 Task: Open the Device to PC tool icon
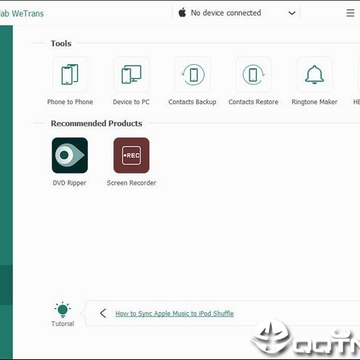click(x=131, y=74)
